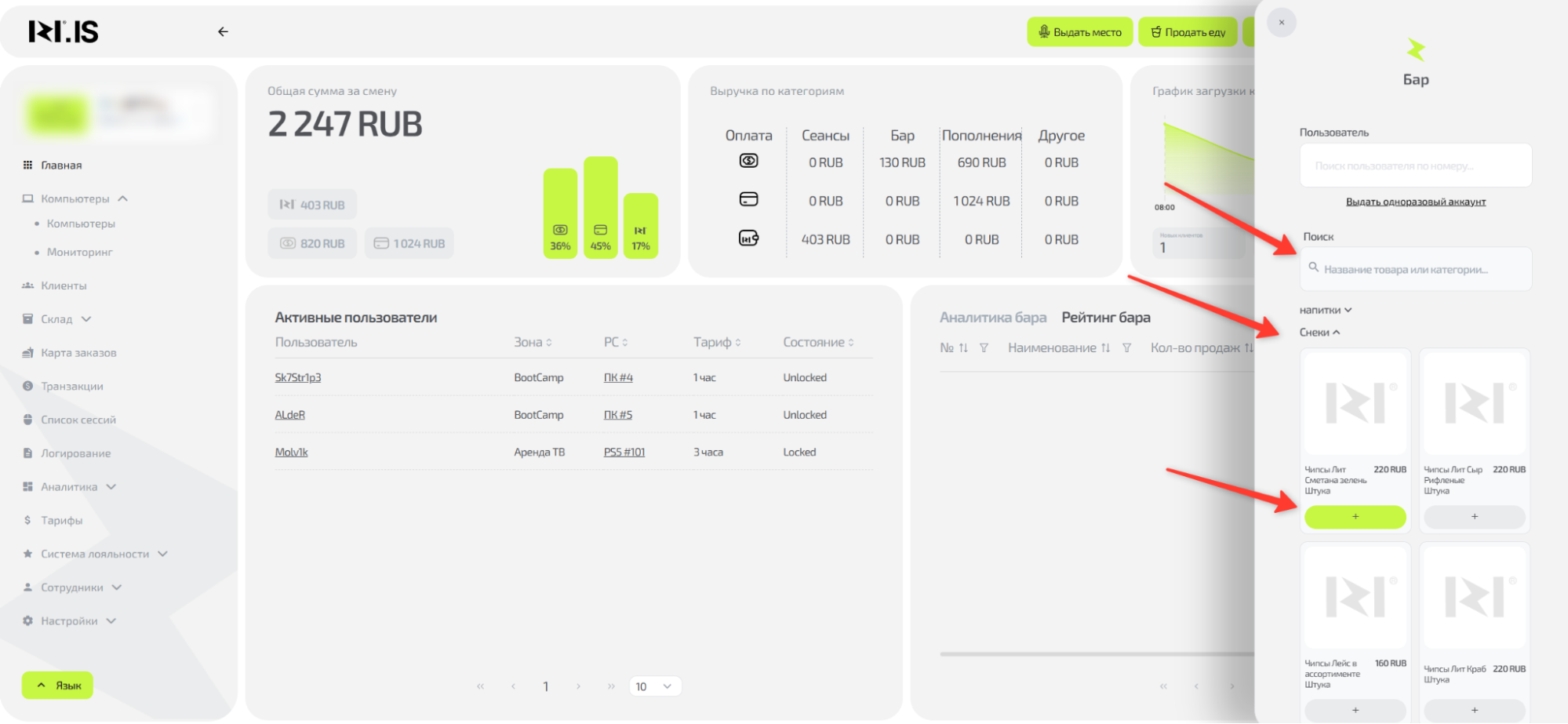Click the next page arrow under active users
Image resolution: width=1568 pixels, height=724 pixels.
tap(578, 686)
